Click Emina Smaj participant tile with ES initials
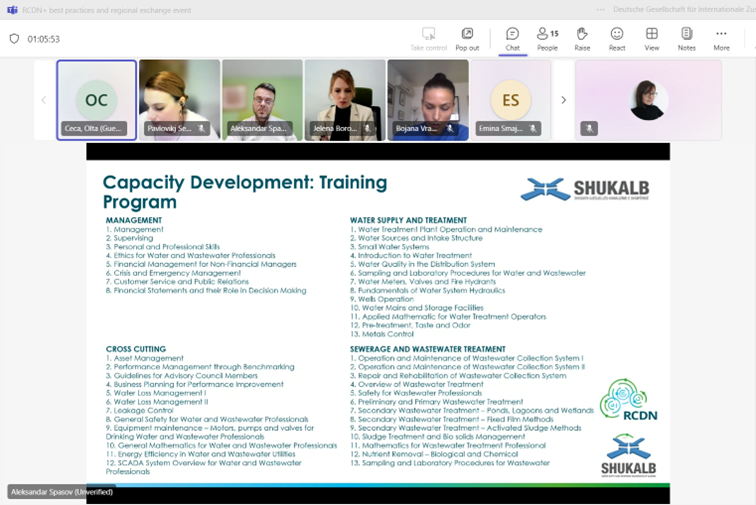Image resolution: width=756 pixels, height=505 pixels. click(x=510, y=100)
